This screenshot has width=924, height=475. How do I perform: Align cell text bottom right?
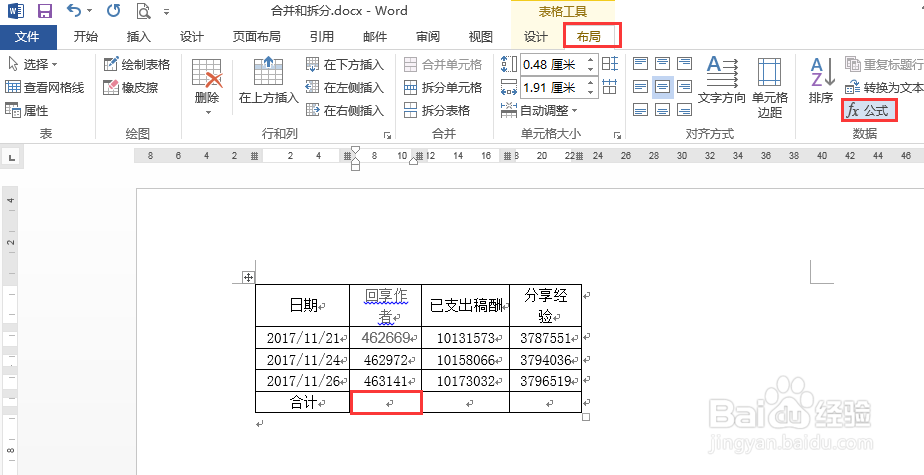tap(684, 109)
